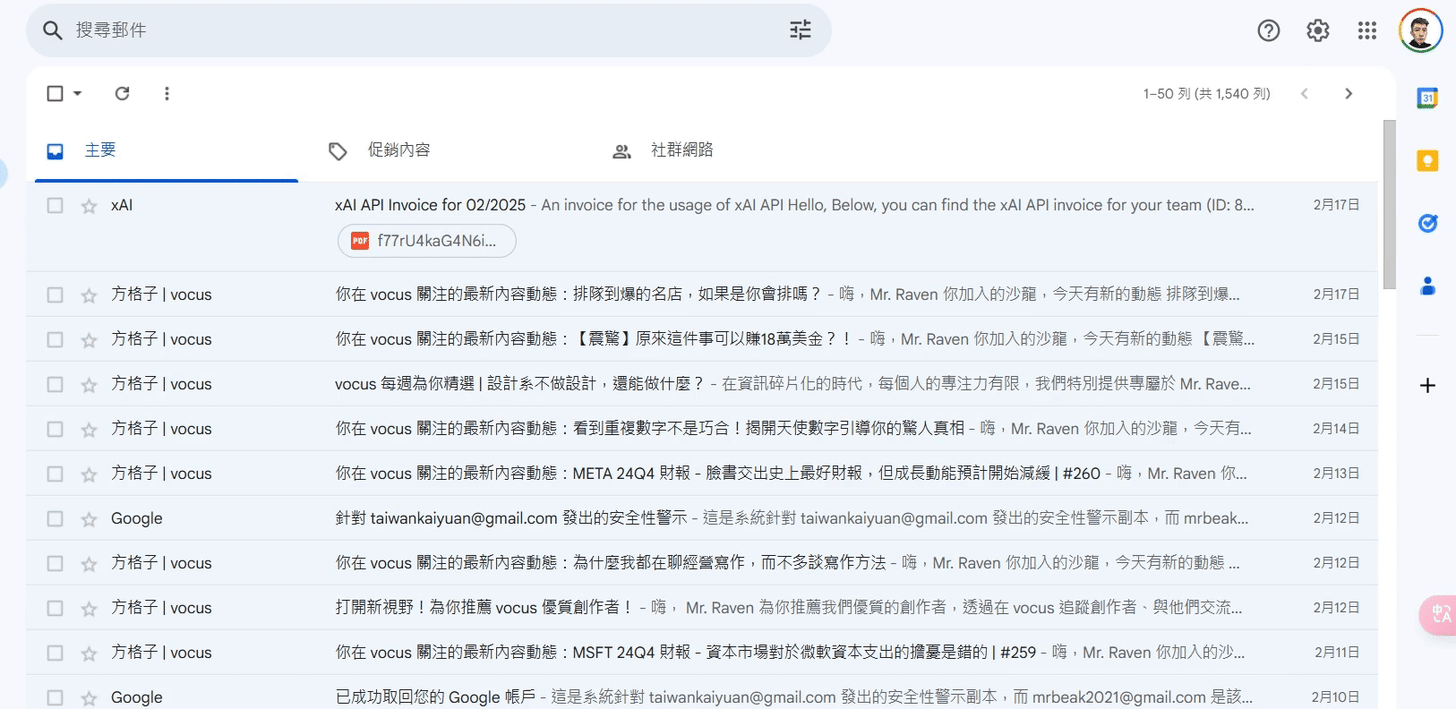Star the vocus email dated 2月17日
This screenshot has height=709, width=1456.
point(89,295)
